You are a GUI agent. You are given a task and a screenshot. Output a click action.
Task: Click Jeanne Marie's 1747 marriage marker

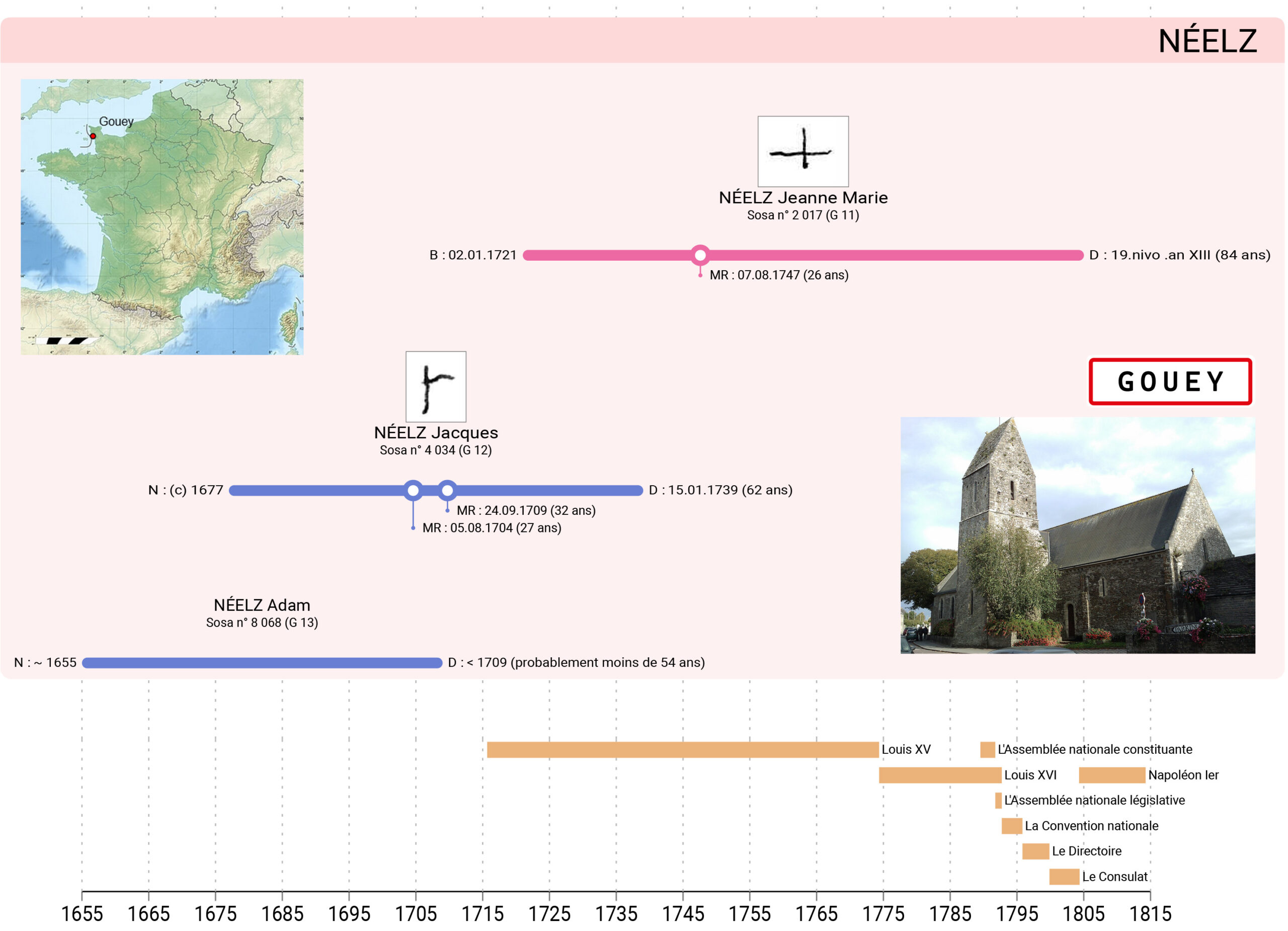click(700, 255)
